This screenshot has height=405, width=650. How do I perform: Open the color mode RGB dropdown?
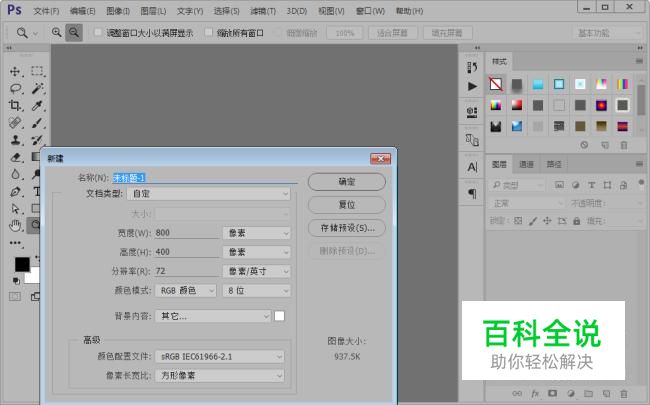186,291
